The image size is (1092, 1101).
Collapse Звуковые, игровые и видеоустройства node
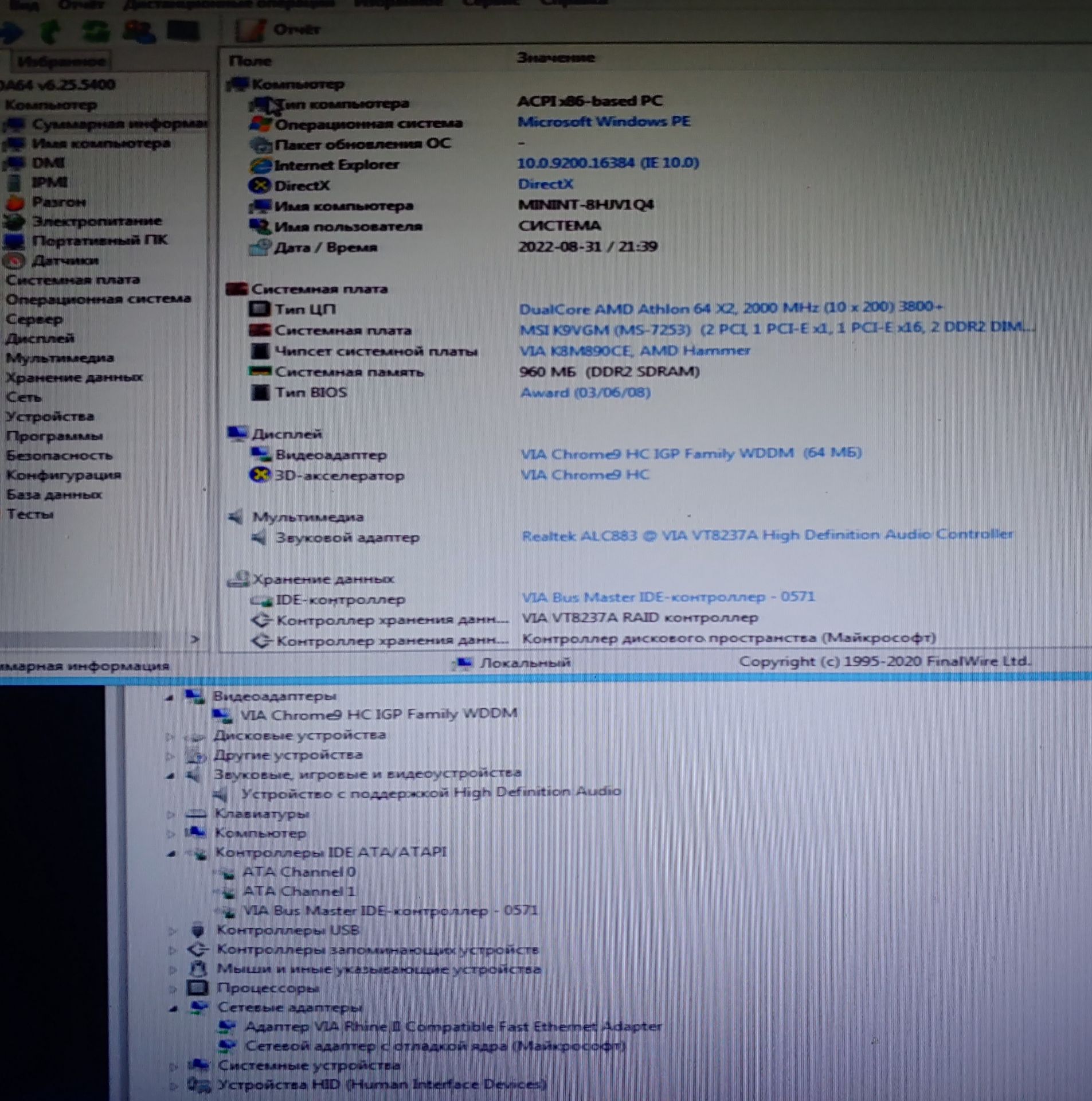[170, 776]
